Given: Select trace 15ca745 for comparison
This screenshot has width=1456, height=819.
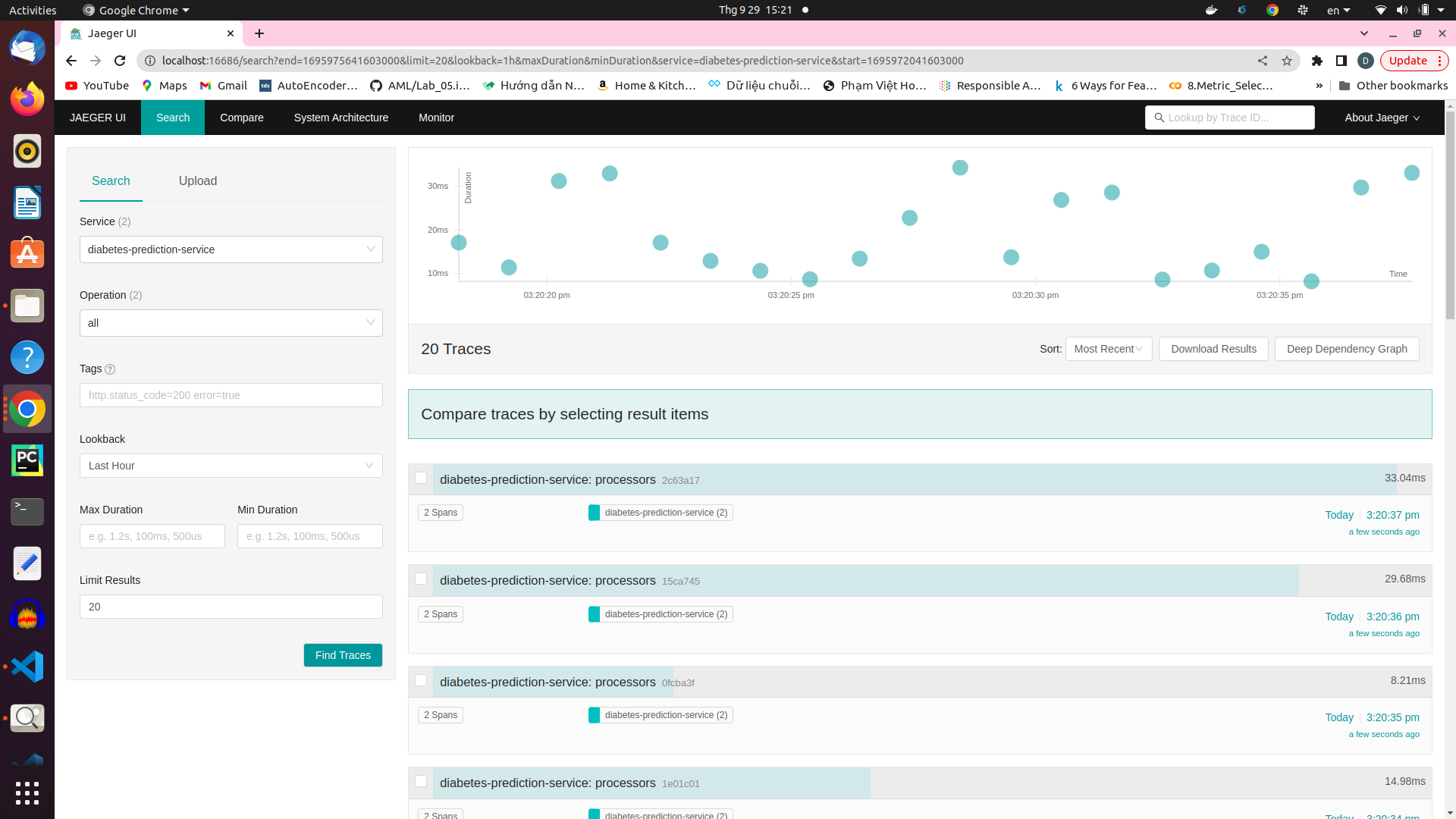Looking at the screenshot, I should [421, 579].
